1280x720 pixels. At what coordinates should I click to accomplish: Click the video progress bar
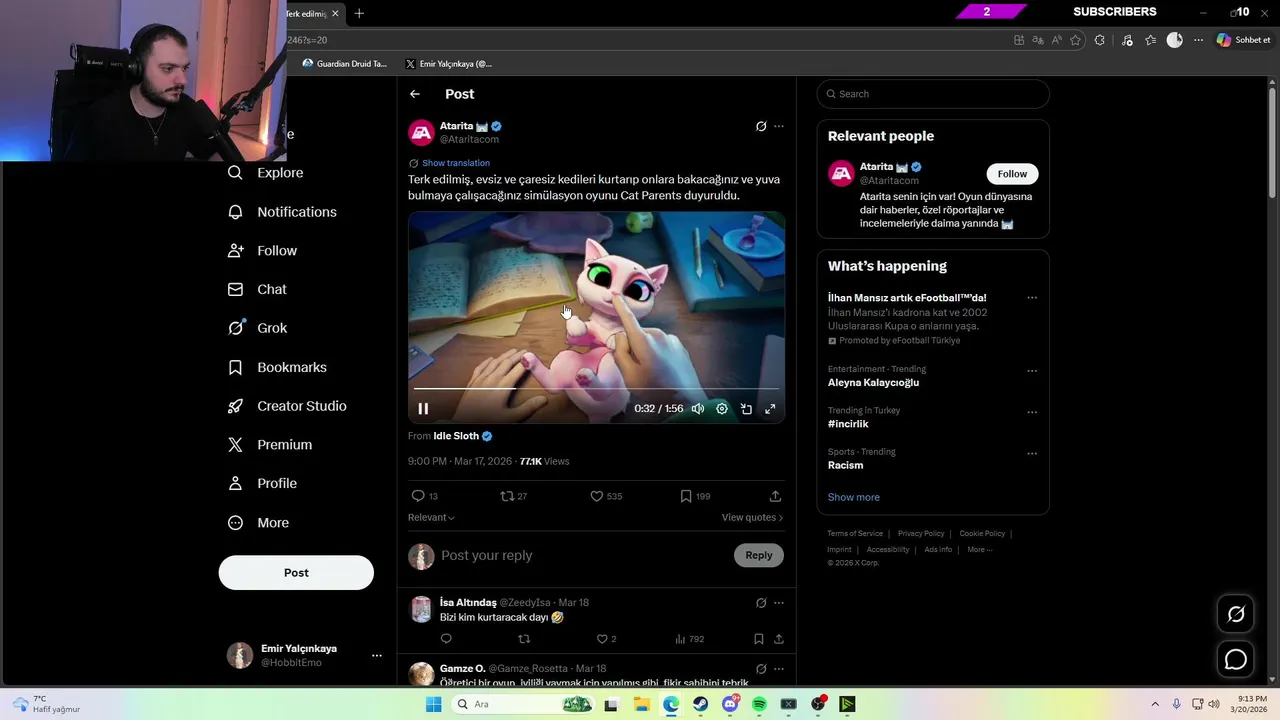[596, 389]
